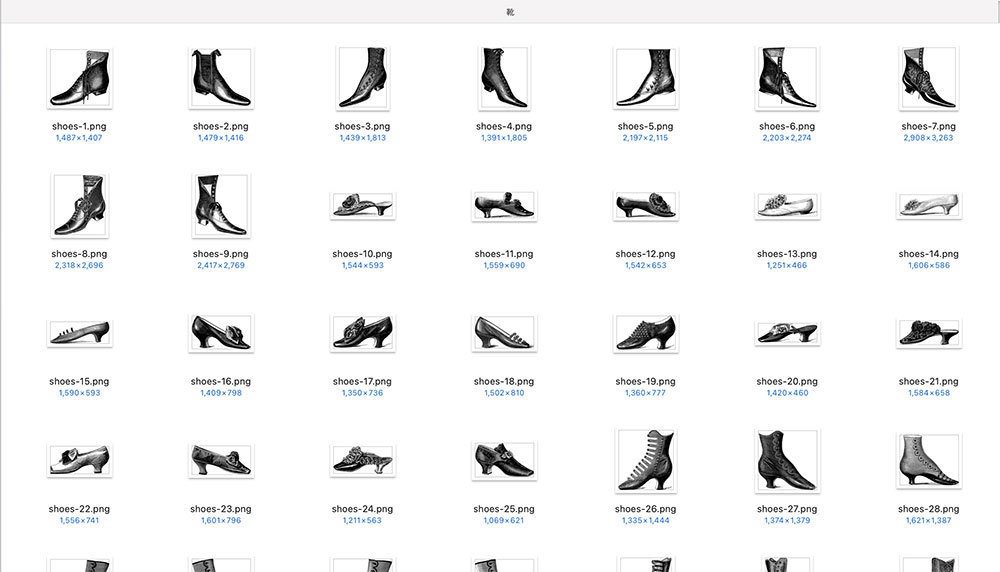1000x572 pixels.
Task: Choose the shoes-22.png thumbnail
Action: [80, 460]
